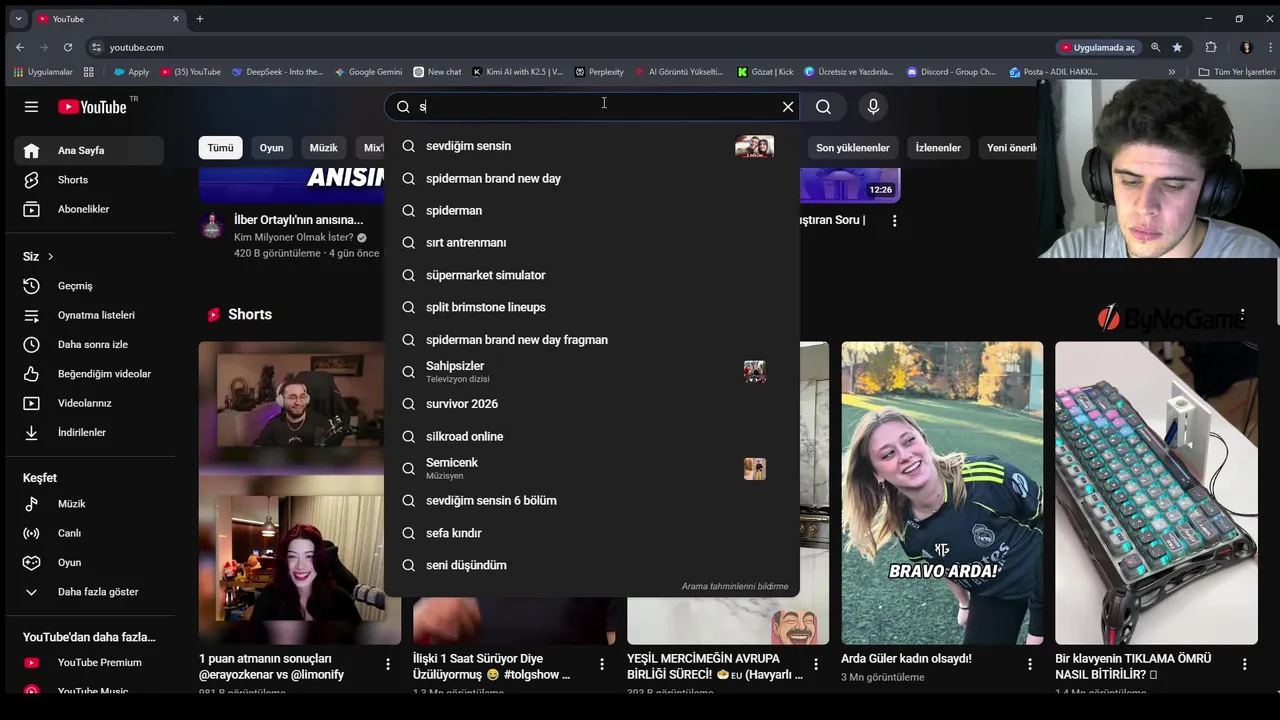The image size is (1280, 720).
Task: Open Canlı under Keşfet
Action: [89, 533]
